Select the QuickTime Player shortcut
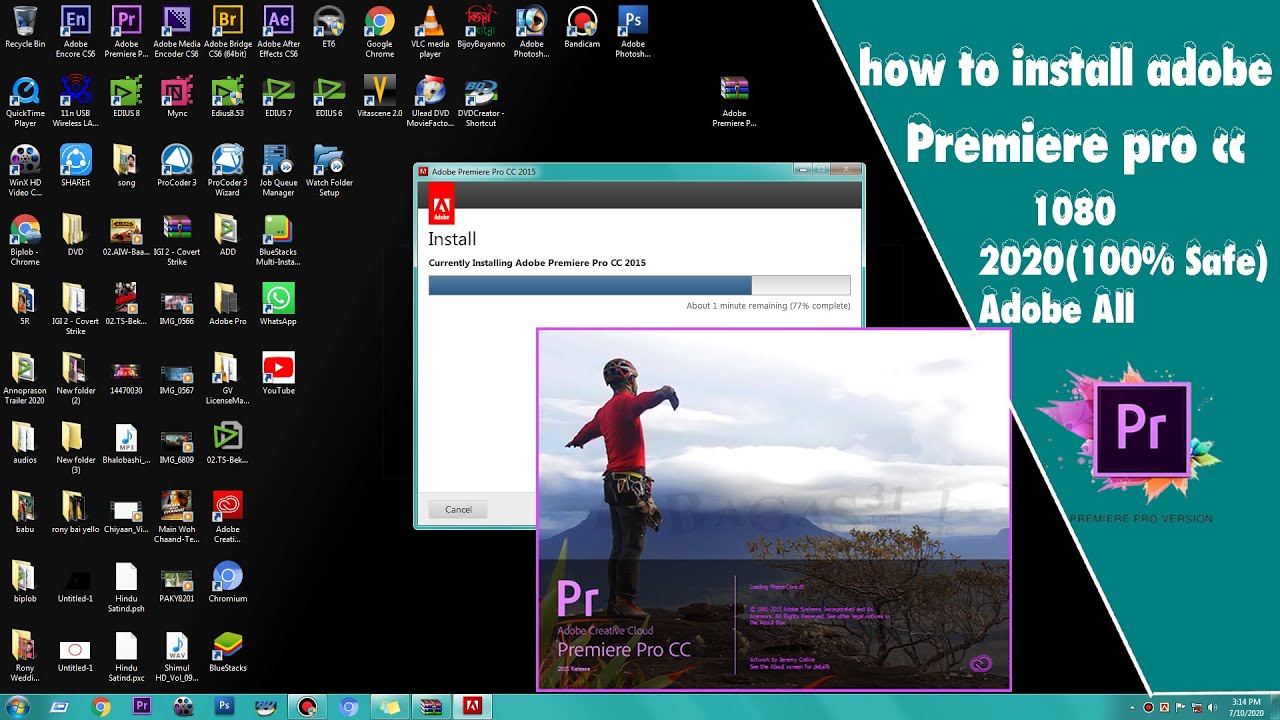 (25, 101)
